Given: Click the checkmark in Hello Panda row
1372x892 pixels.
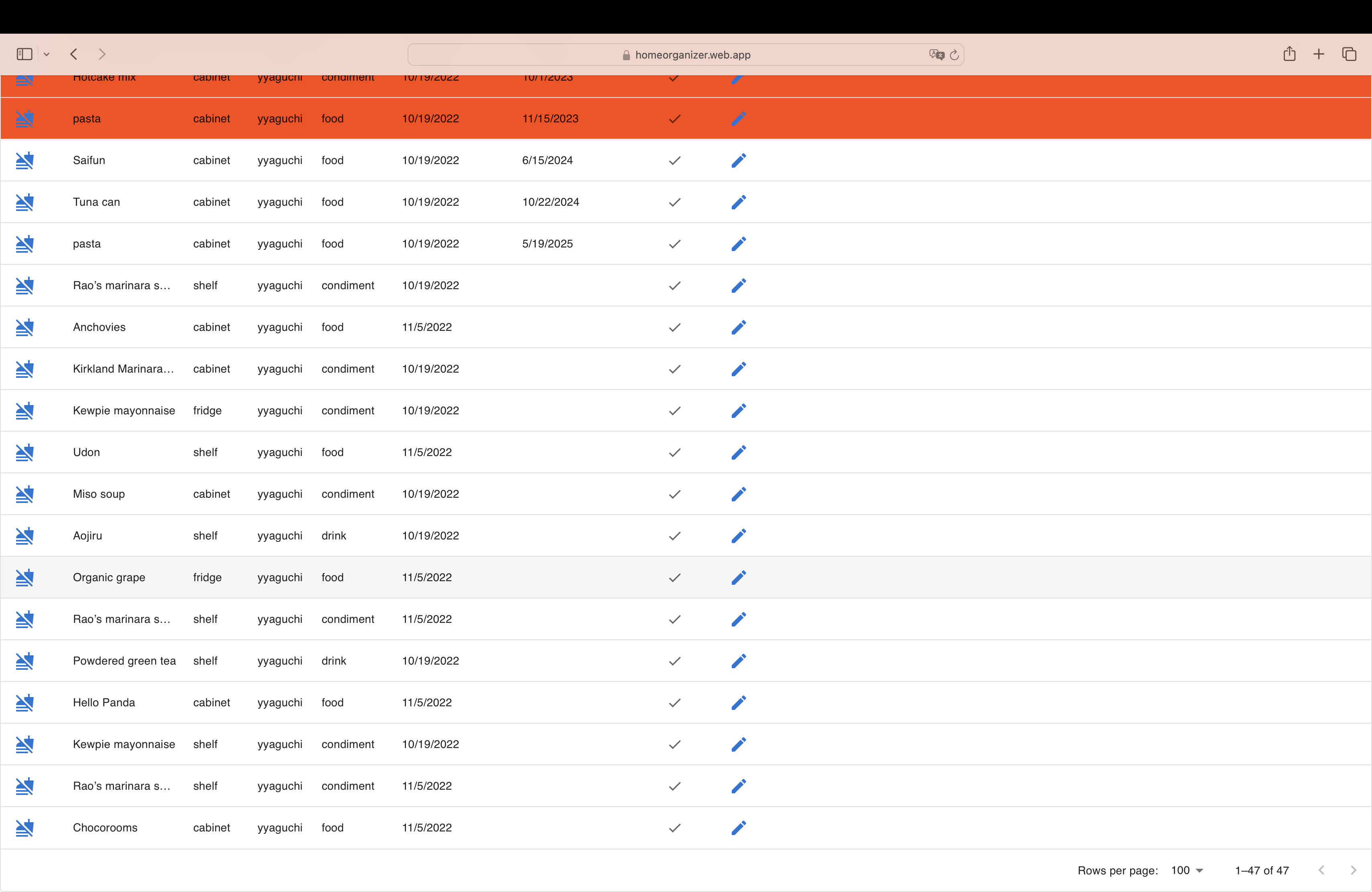Looking at the screenshot, I should pos(674,702).
